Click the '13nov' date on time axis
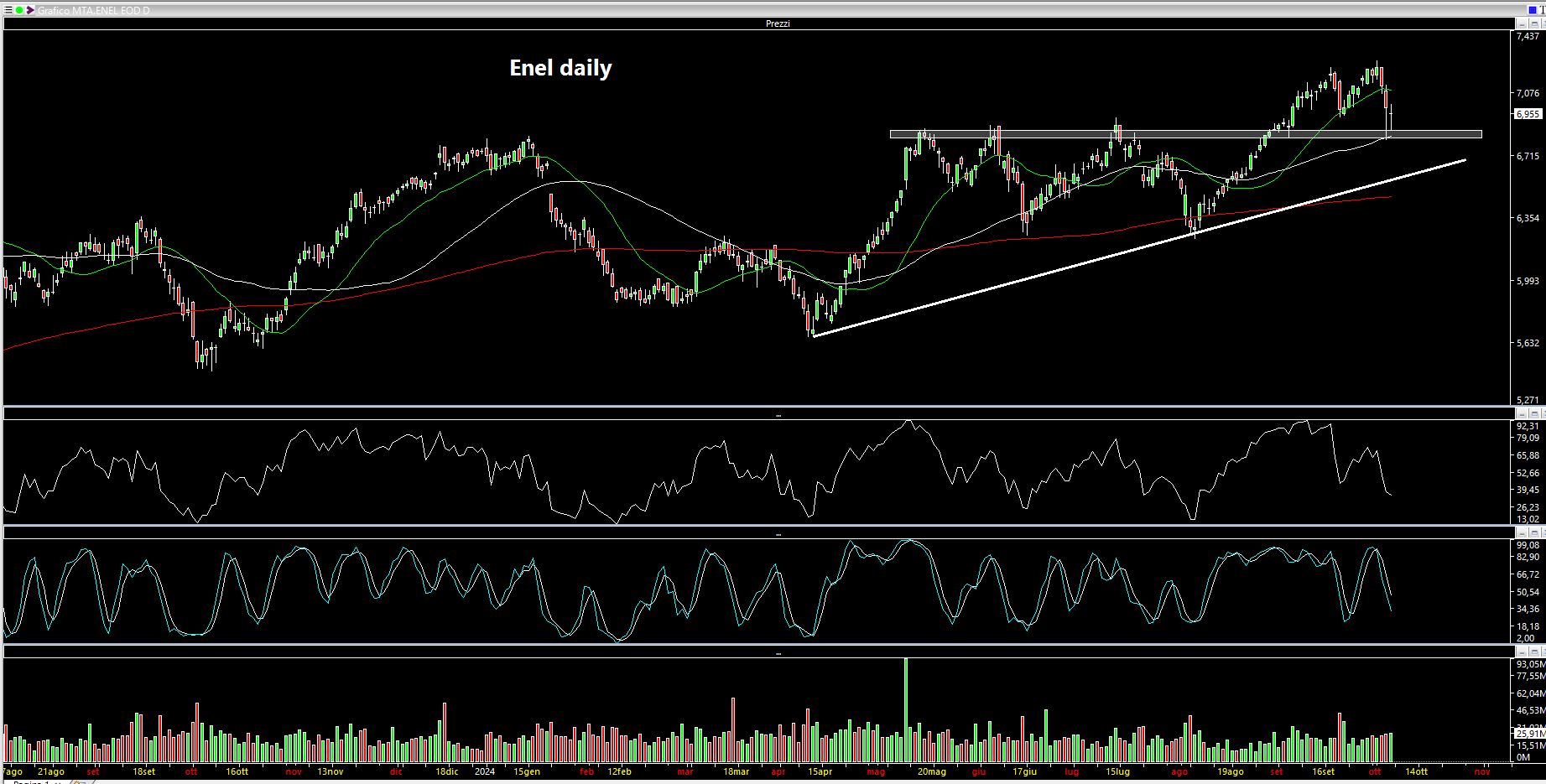Screen dimensions: 1546x784 click(x=330, y=771)
